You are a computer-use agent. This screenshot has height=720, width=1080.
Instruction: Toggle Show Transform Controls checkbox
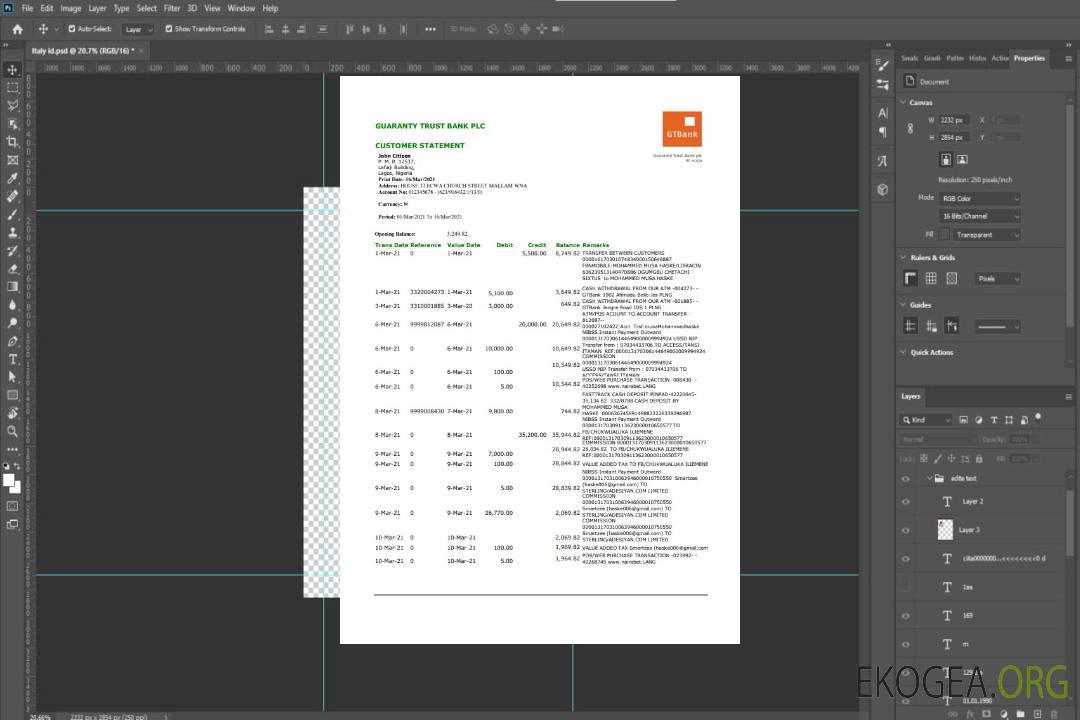tap(169, 29)
